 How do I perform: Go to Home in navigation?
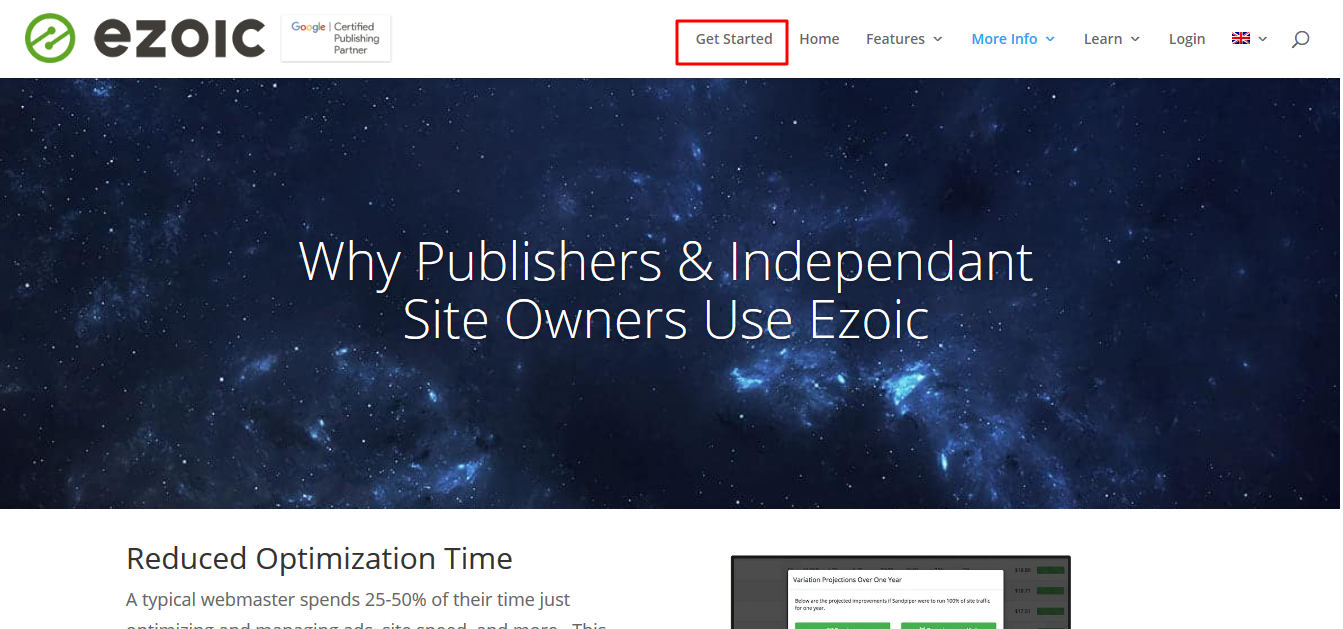(819, 39)
